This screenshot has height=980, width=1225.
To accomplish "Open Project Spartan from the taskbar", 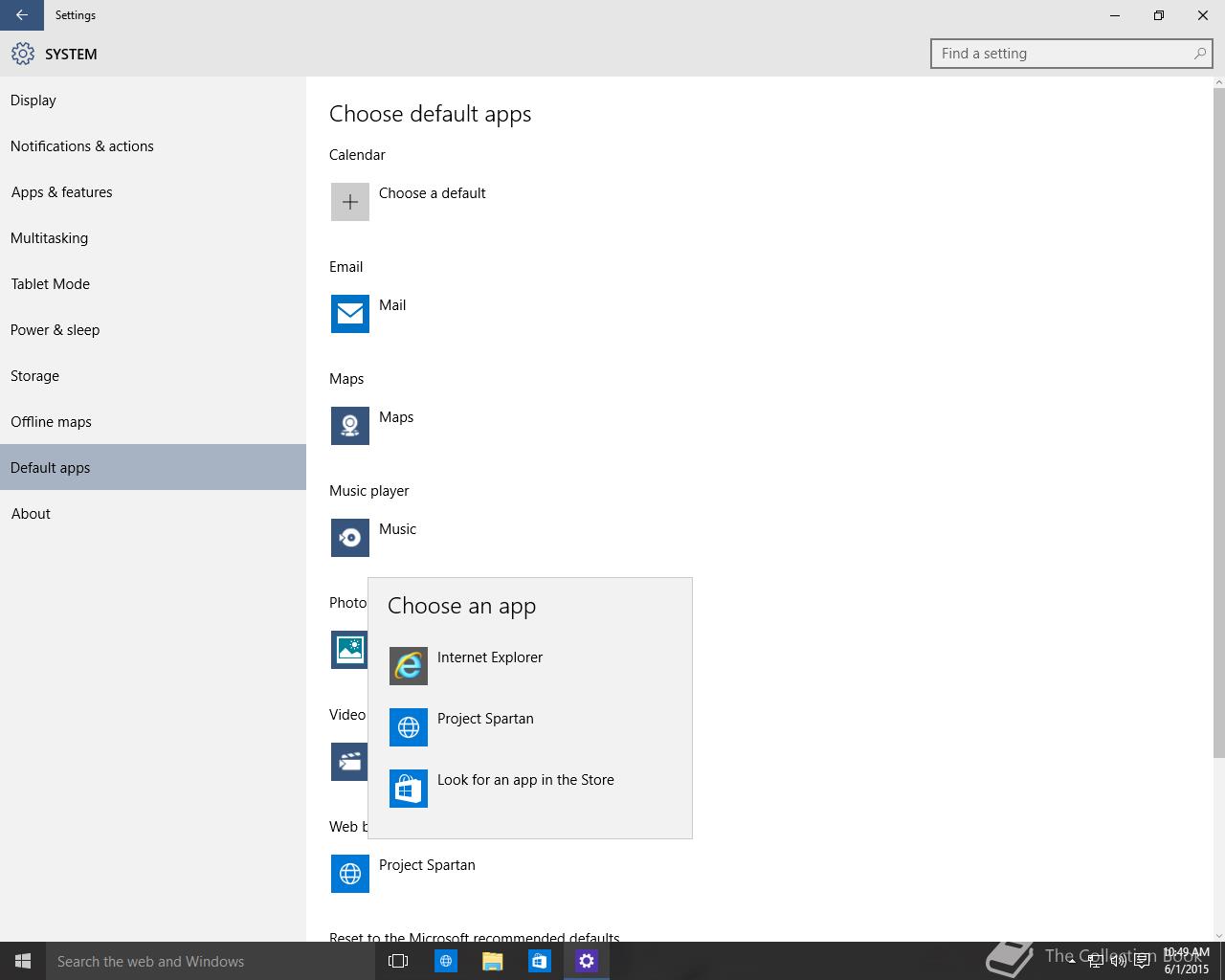I will pyautogui.click(x=446, y=961).
